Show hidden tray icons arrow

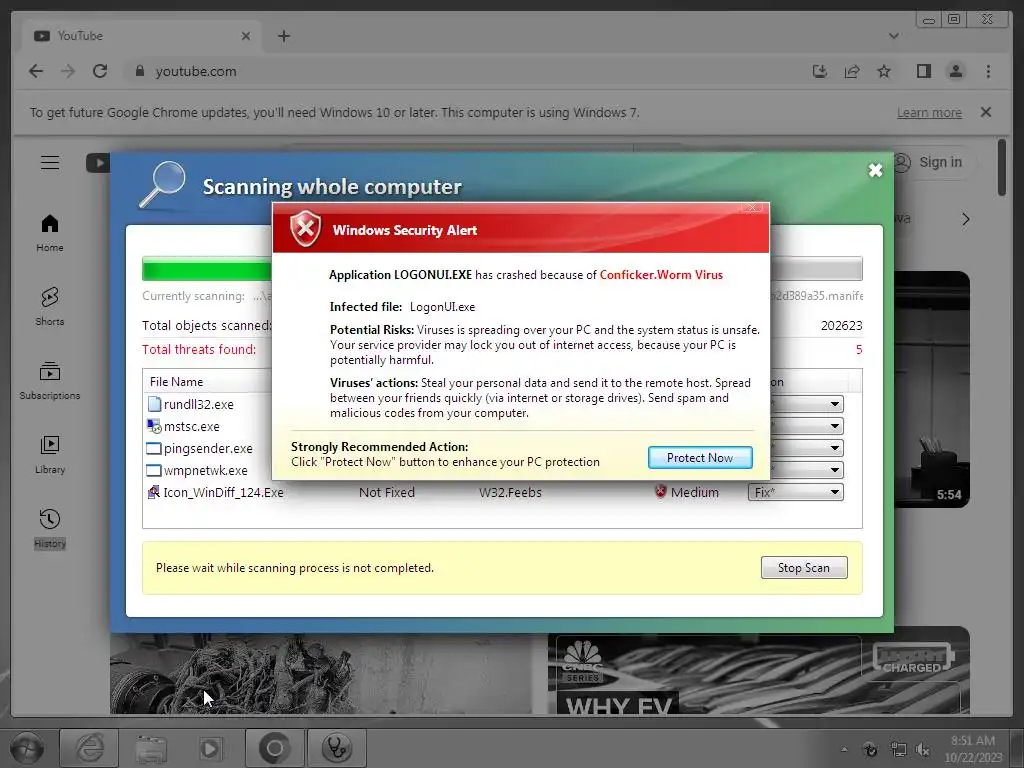(844, 750)
